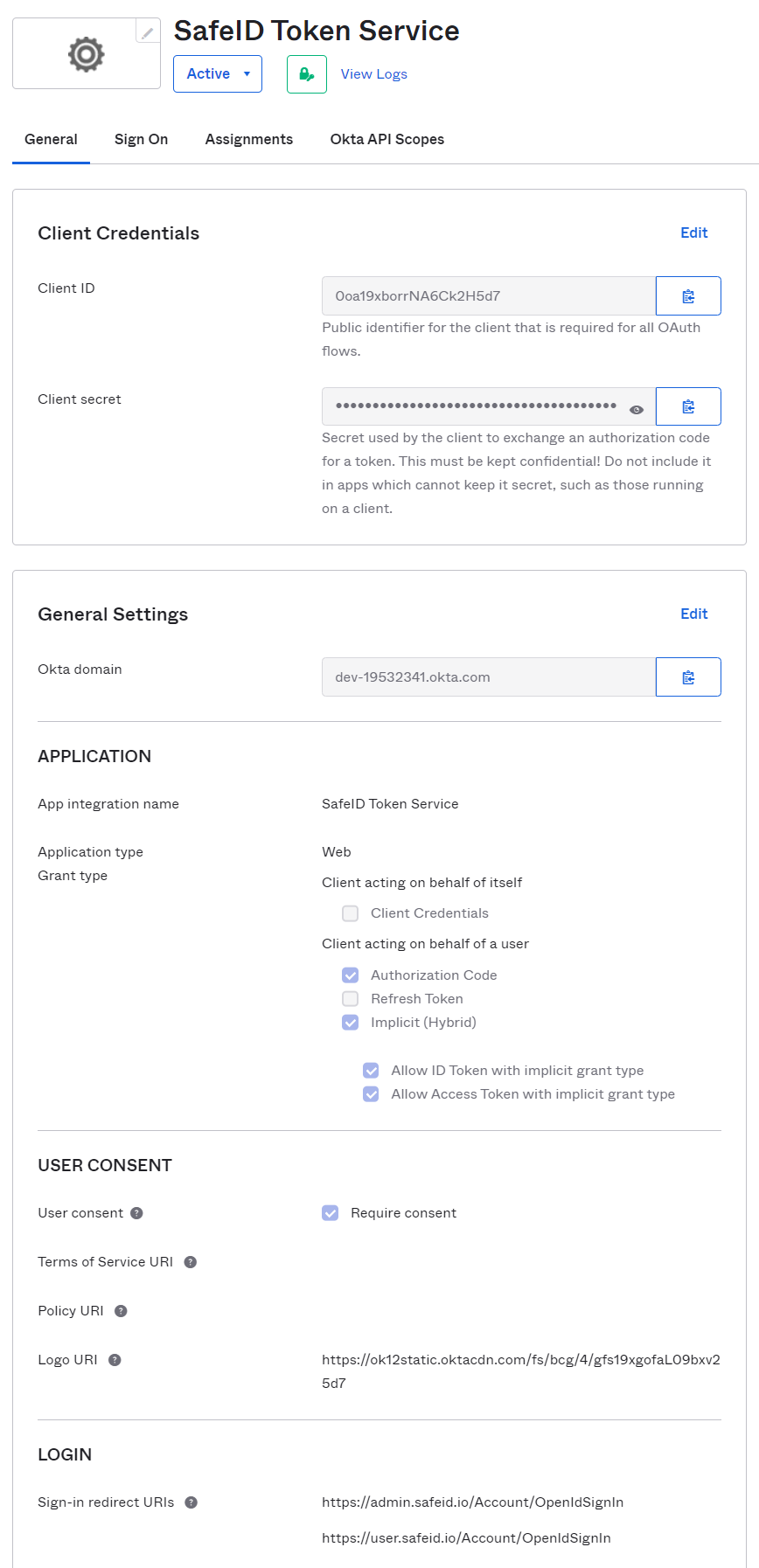Open the Assignments tab
This screenshot has height=1568, width=759.
coord(248,140)
